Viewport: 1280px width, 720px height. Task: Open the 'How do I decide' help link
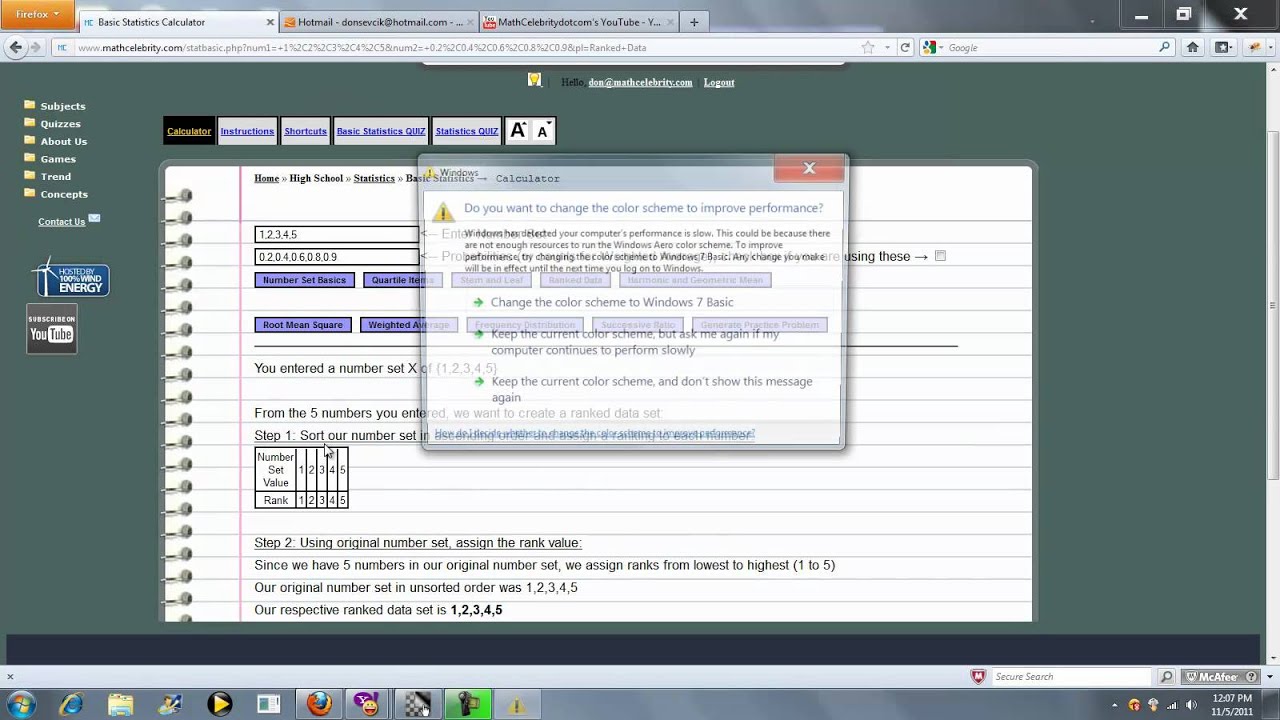pos(595,434)
